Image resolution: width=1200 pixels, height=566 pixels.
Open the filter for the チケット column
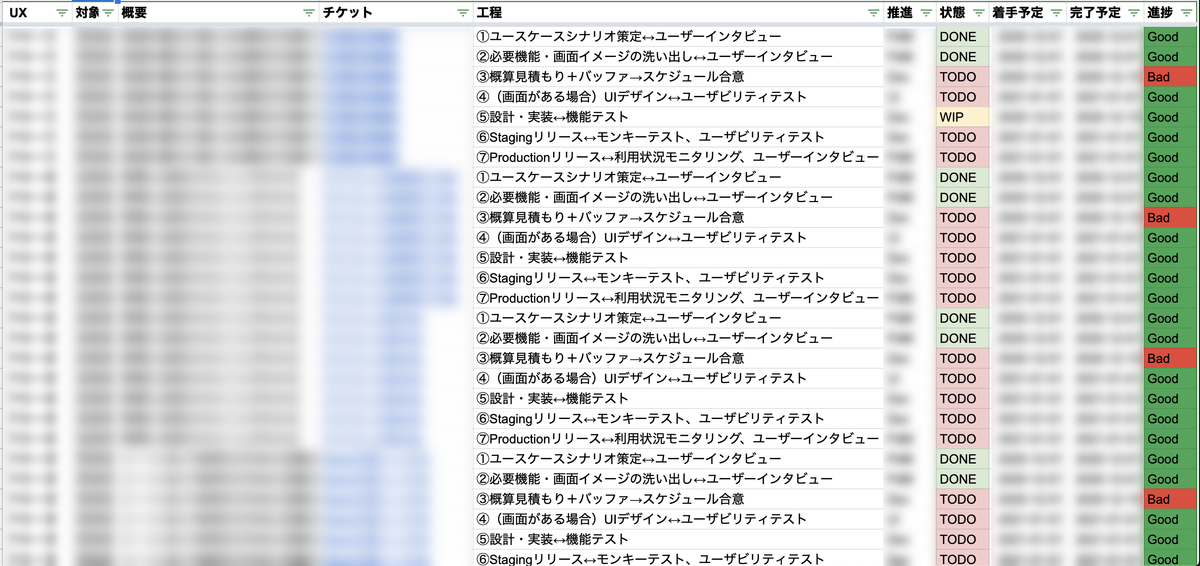[462, 14]
